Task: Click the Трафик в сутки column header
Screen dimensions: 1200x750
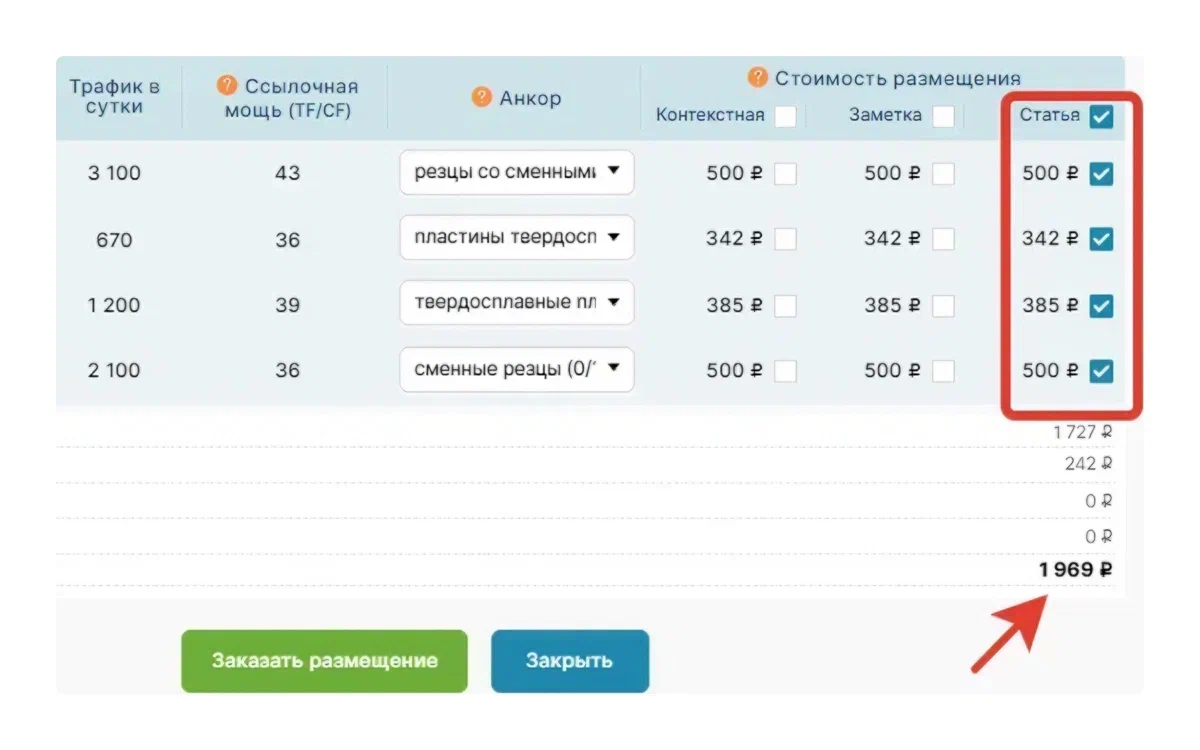Action: click(114, 96)
